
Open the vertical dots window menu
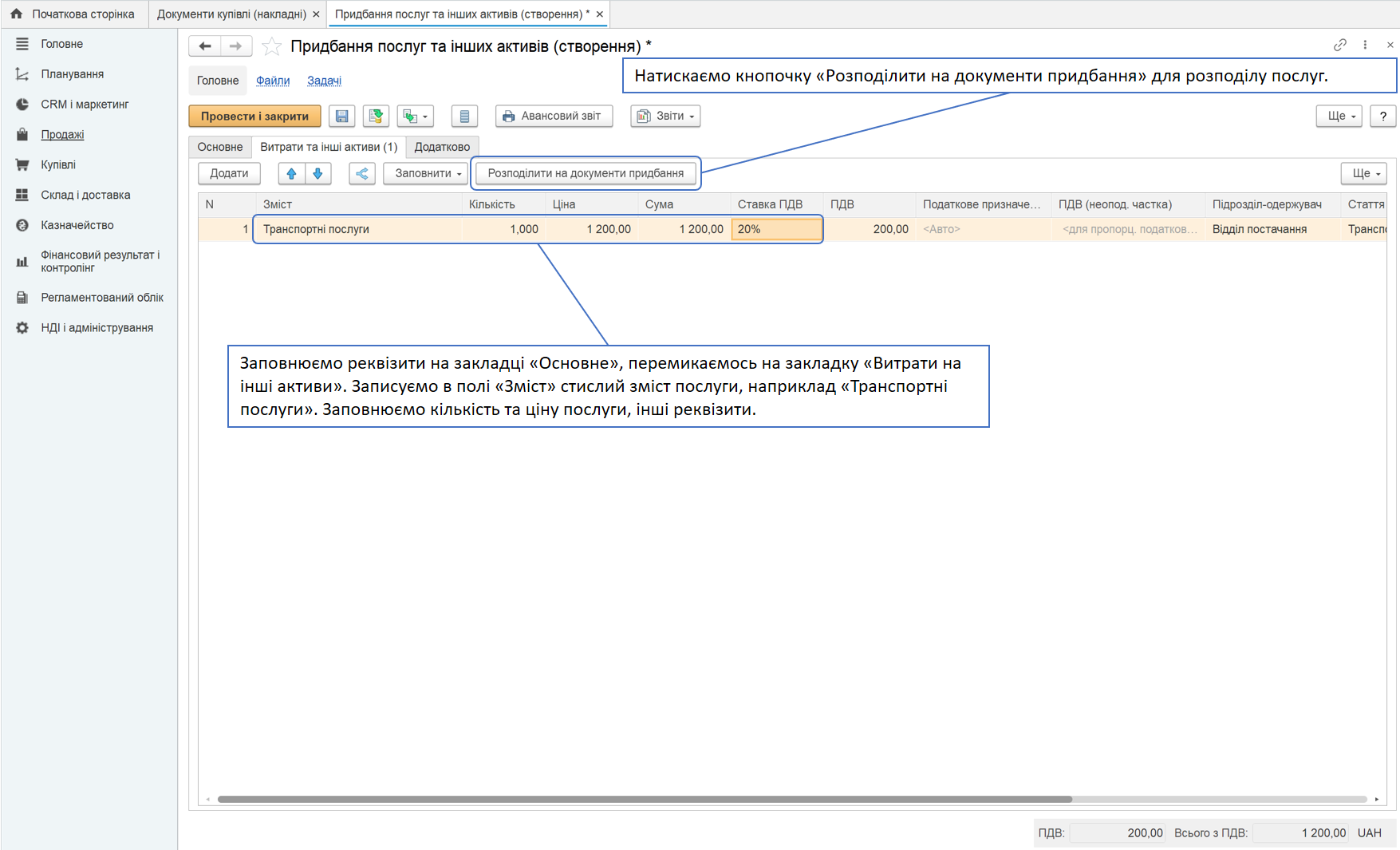coord(1365,45)
